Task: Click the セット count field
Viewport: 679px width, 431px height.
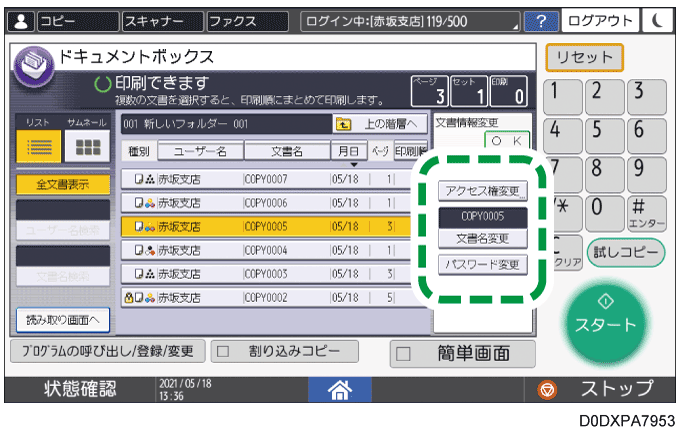Action: pos(469,91)
